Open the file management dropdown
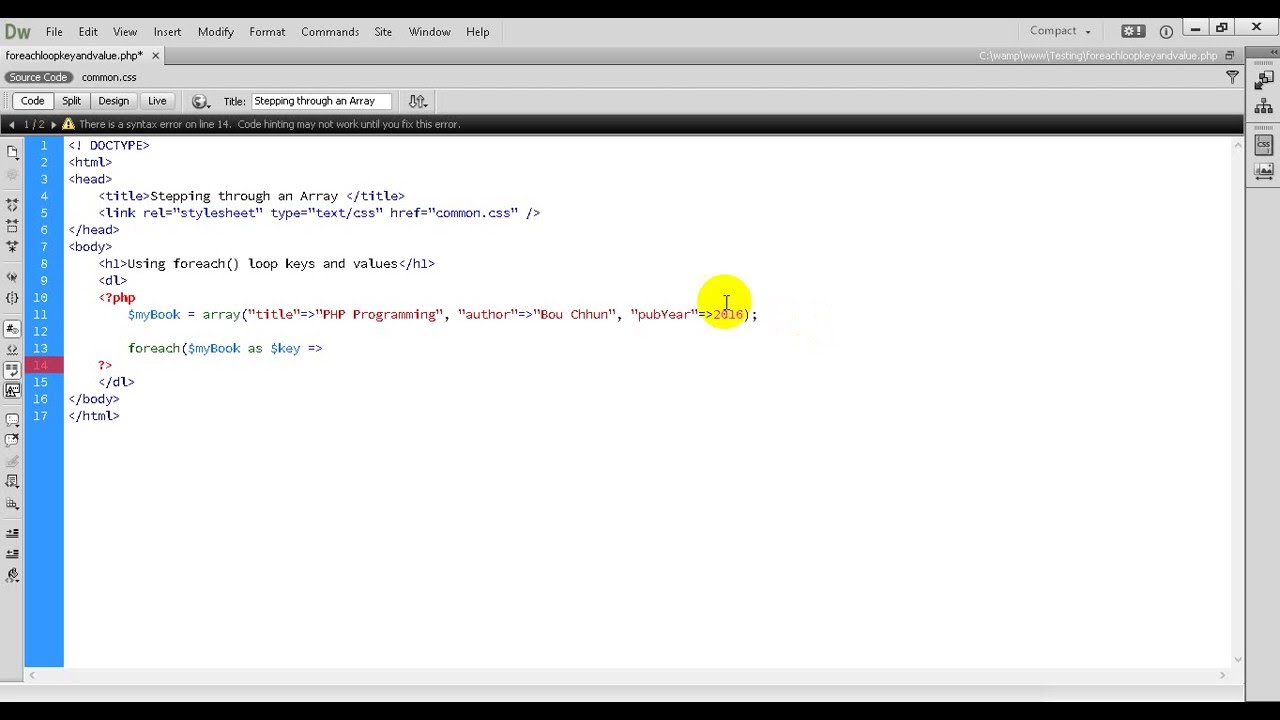1280x720 pixels. pos(418,101)
